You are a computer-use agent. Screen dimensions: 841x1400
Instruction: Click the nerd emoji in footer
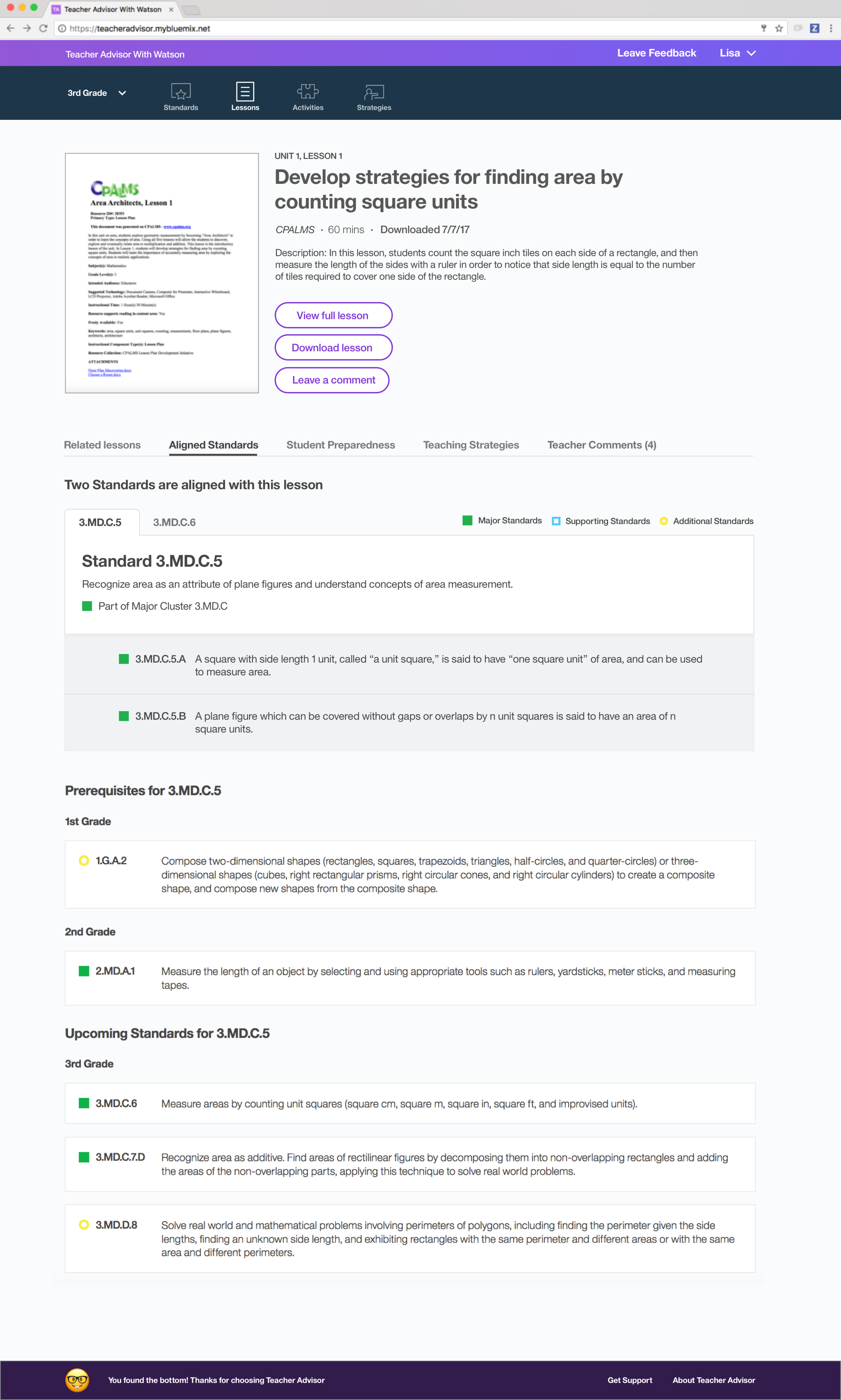77,1379
